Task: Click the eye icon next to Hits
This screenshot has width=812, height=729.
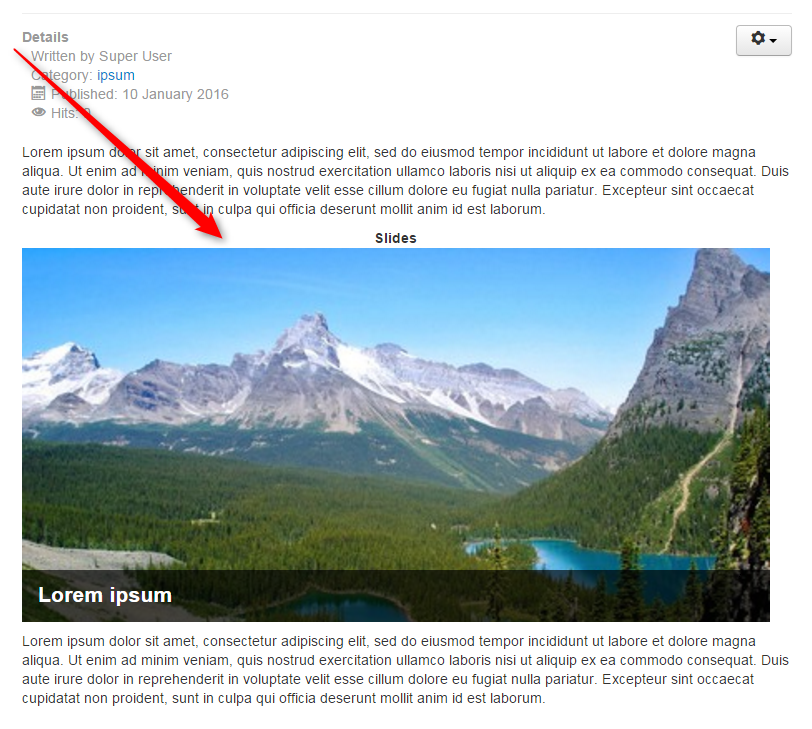Action: [38, 112]
